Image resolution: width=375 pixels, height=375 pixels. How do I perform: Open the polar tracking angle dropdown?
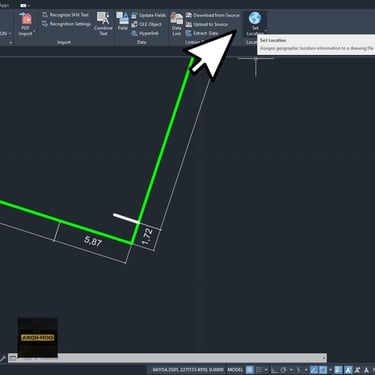[291, 370]
